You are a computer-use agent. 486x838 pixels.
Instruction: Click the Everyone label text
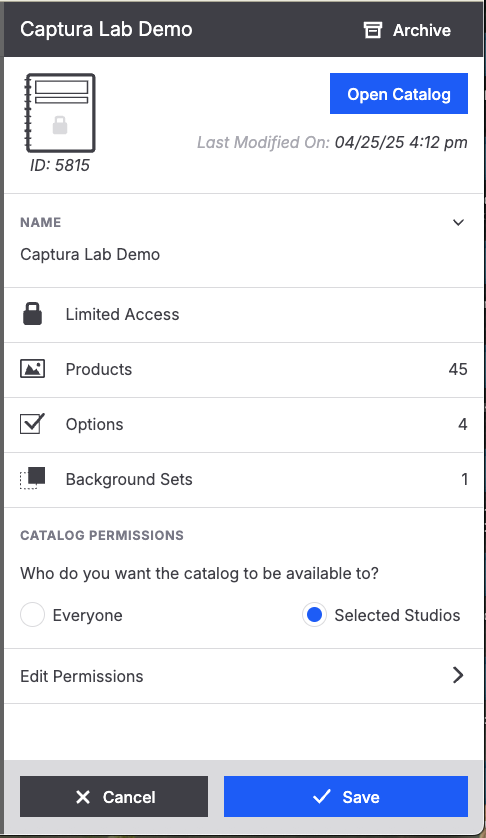(x=88, y=615)
